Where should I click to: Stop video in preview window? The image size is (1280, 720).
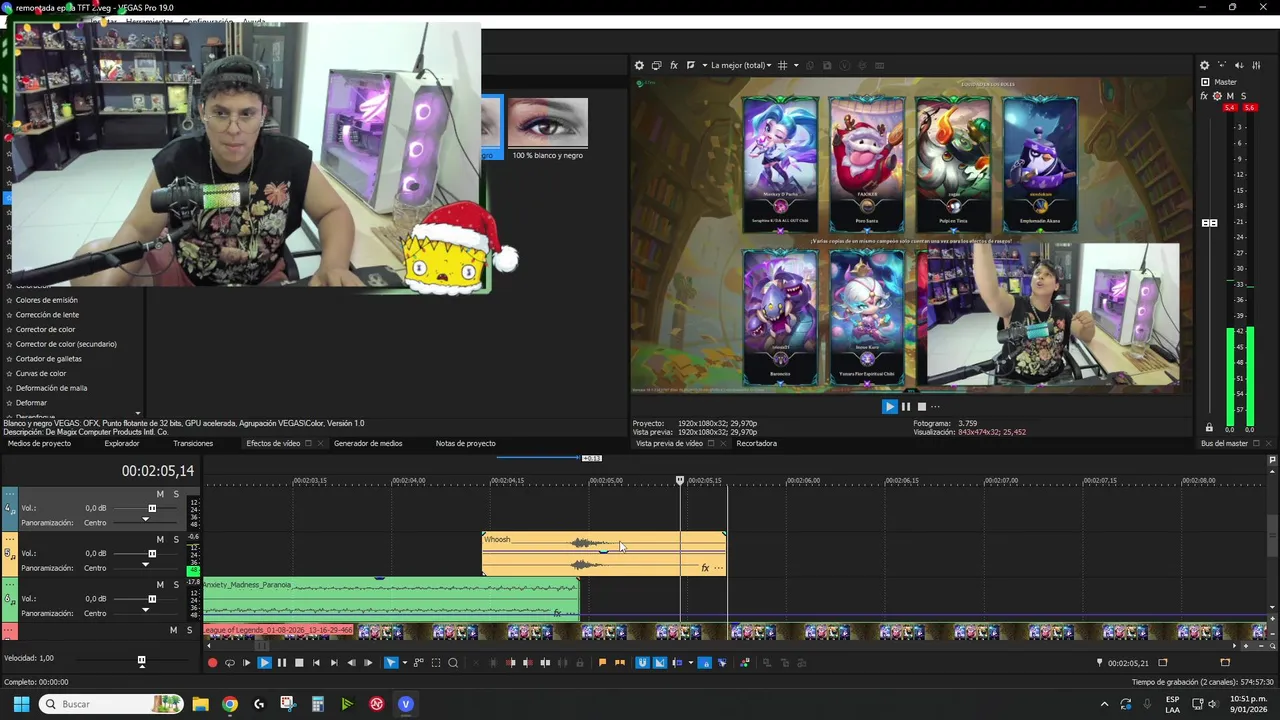(x=922, y=406)
